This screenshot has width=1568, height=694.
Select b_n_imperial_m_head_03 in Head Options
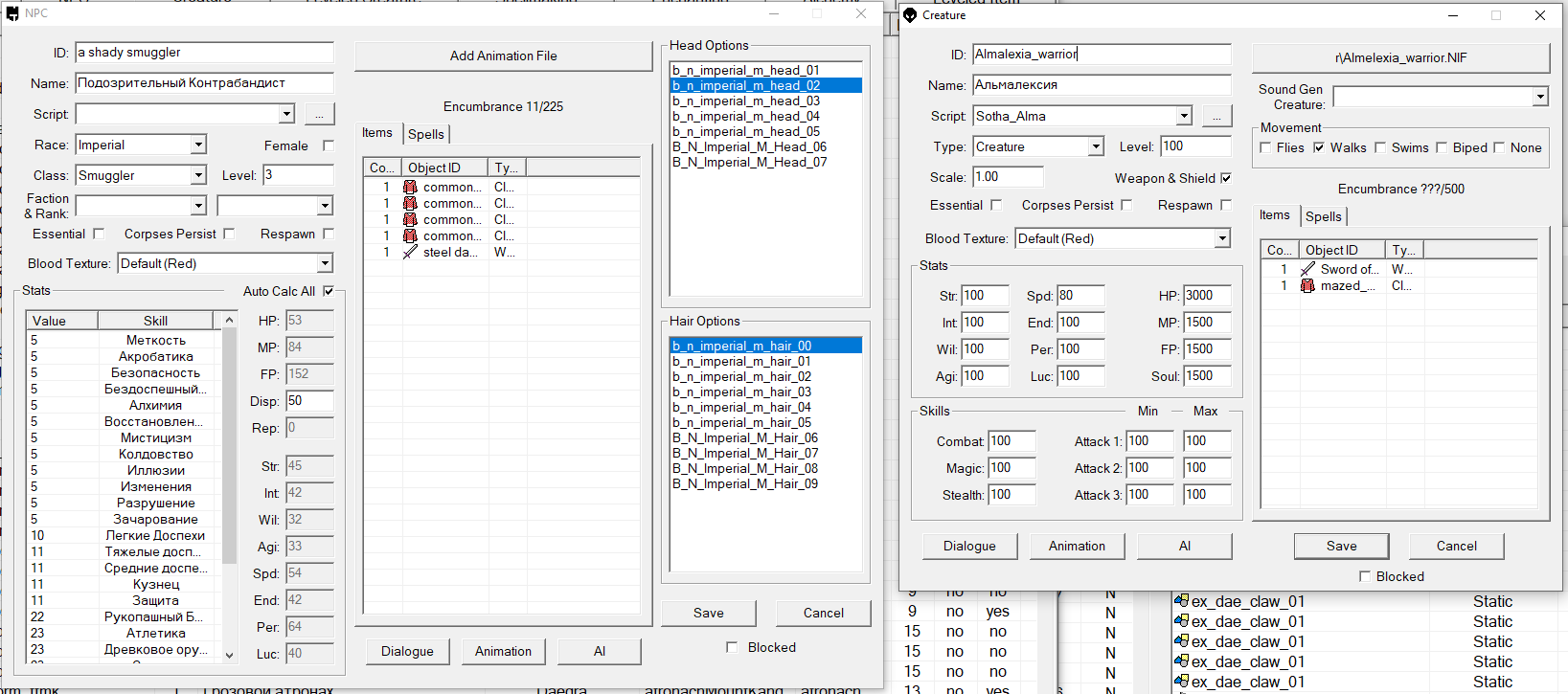point(766,101)
